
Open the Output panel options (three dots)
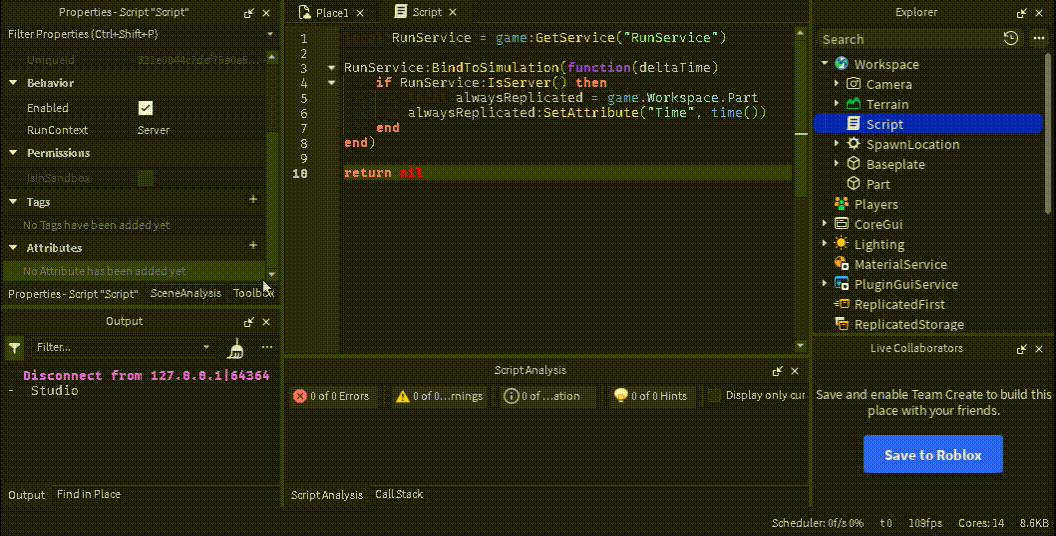pos(267,347)
